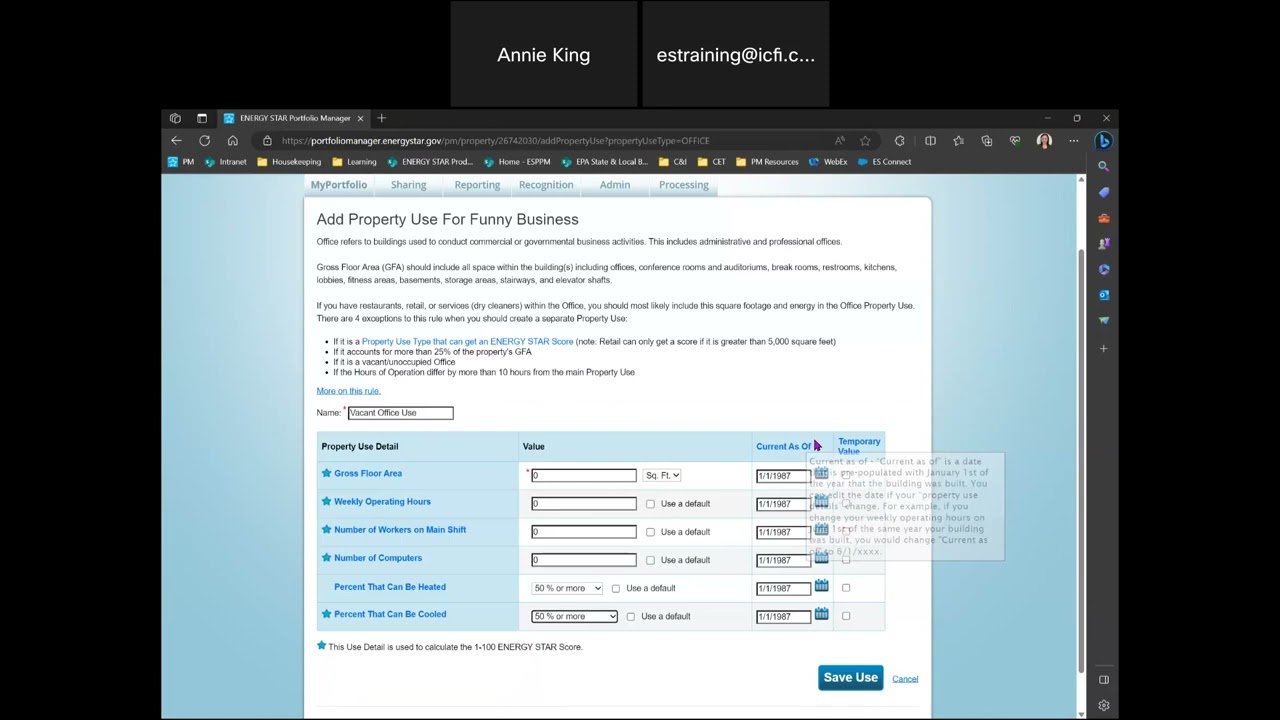Open the Outlook icon in Edge sidebar

coord(1104,295)
